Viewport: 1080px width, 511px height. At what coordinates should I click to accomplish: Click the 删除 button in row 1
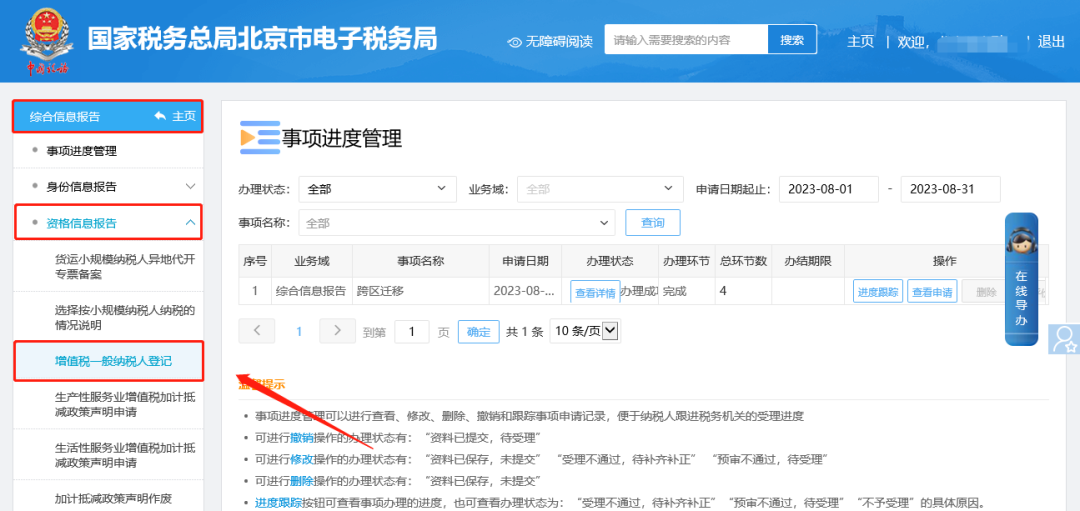pos(986,292)
